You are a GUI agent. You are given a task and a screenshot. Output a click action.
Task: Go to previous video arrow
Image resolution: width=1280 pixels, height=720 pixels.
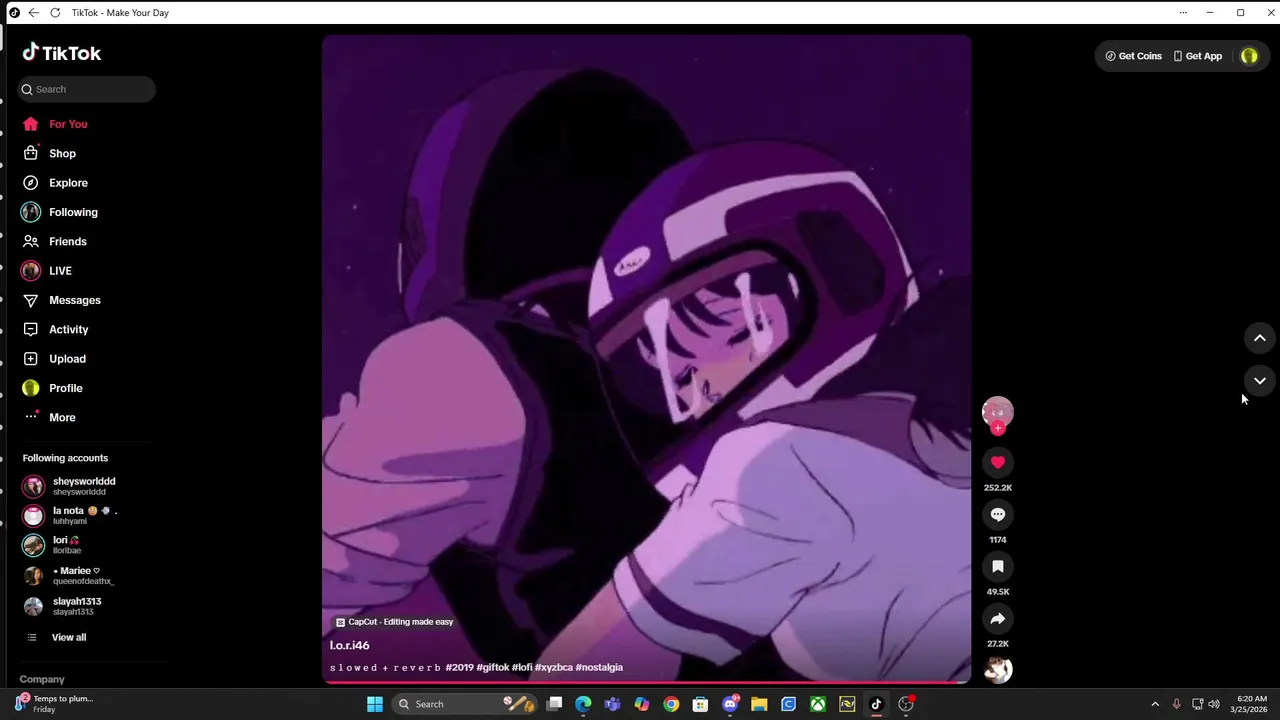tap(1260, 338)
